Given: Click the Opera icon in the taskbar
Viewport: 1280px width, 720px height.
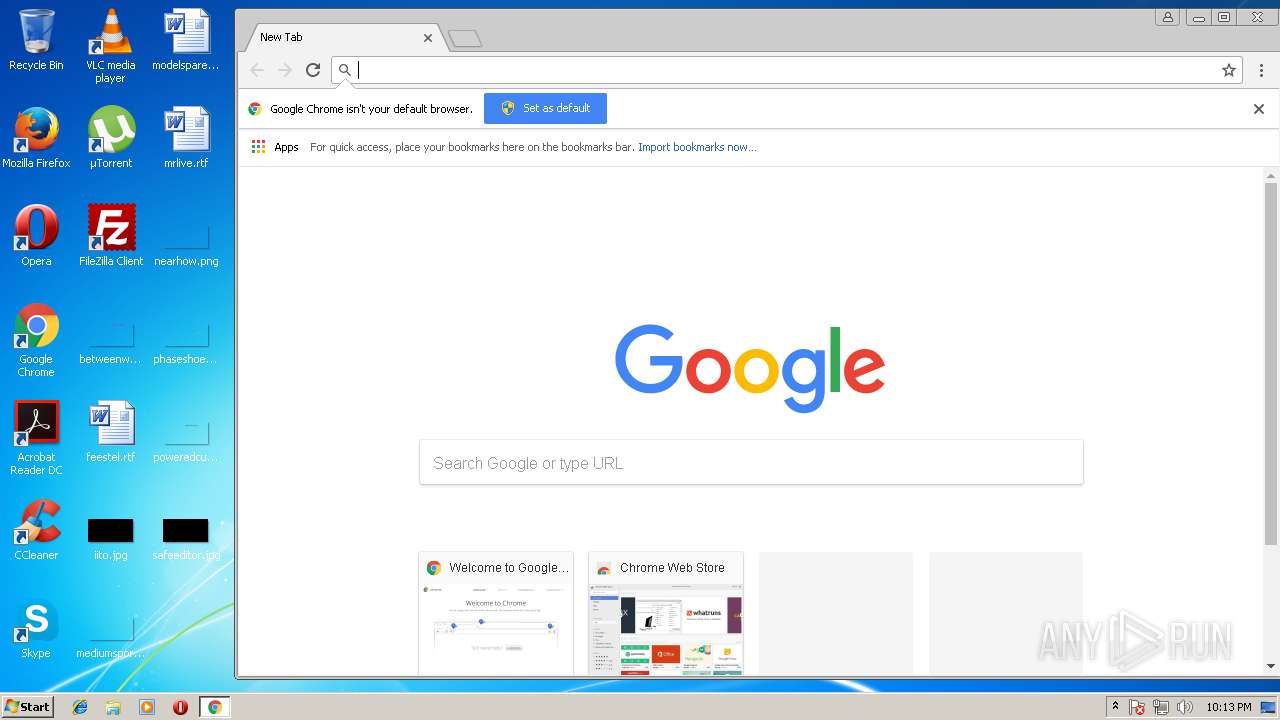Looking at the screenshot, I should pos(180,707).
